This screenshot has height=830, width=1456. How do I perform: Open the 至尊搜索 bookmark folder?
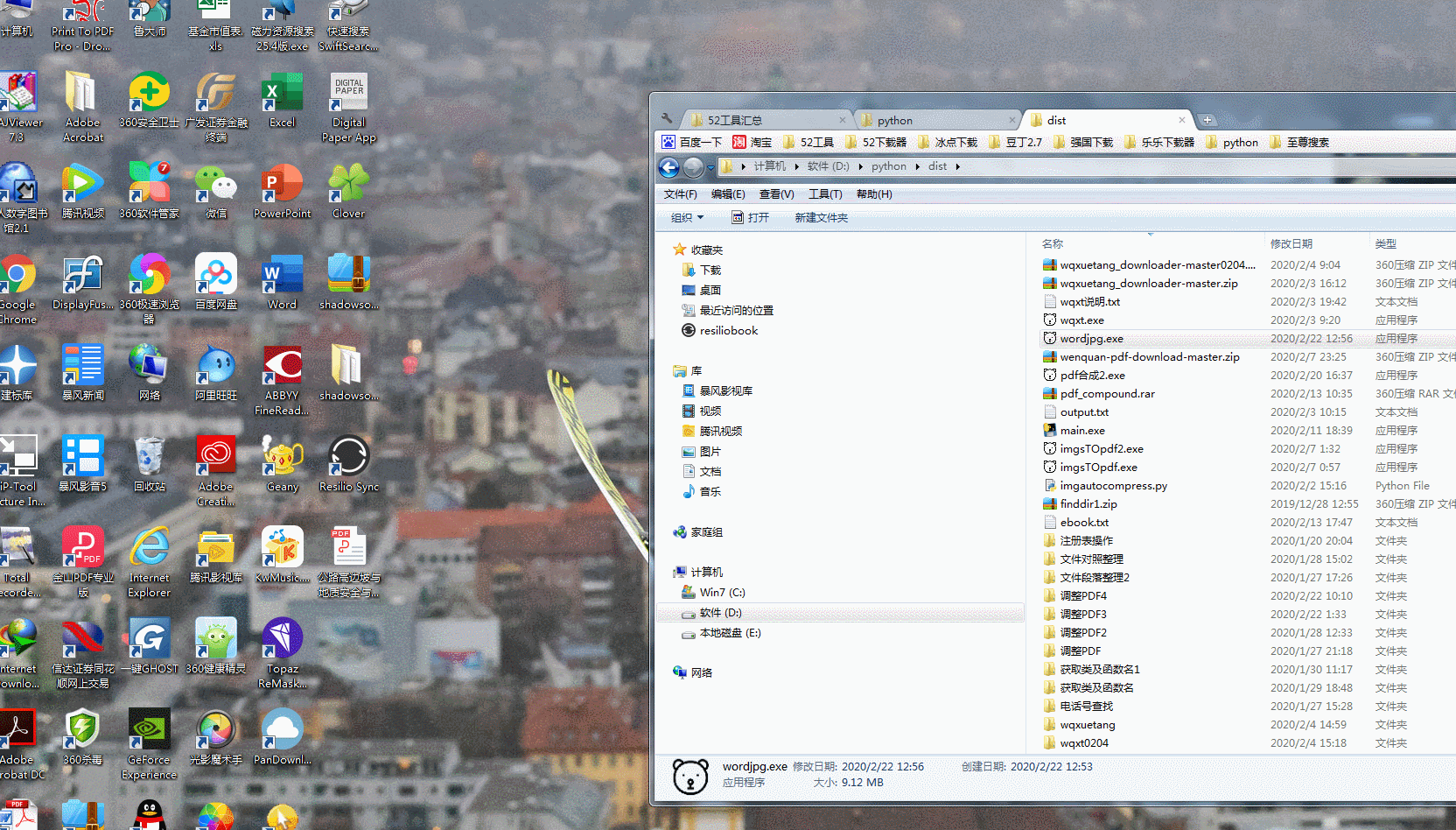click(x=1299, y=142)
